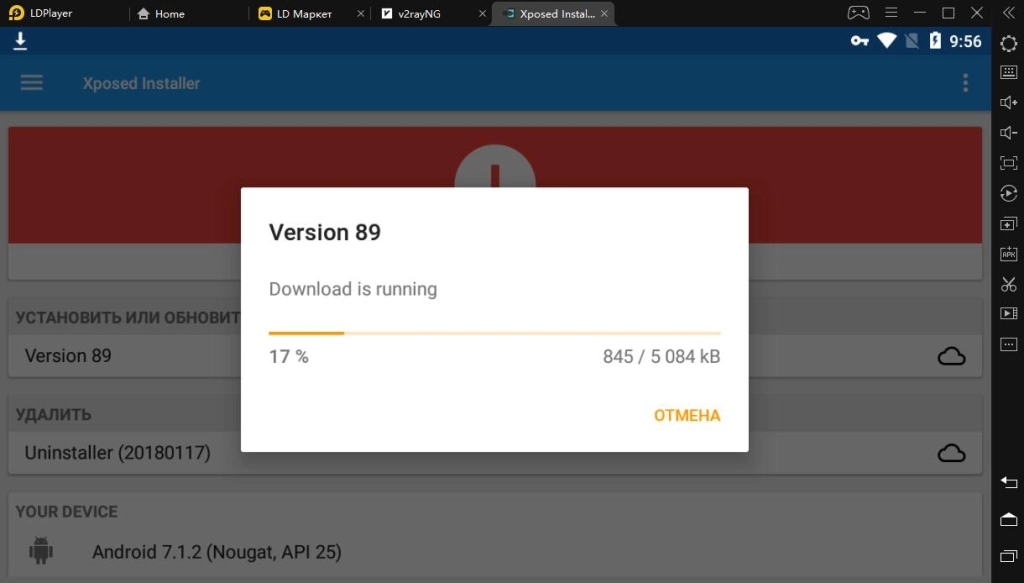Open Xposed Installer overflow menu

point(965,83)
